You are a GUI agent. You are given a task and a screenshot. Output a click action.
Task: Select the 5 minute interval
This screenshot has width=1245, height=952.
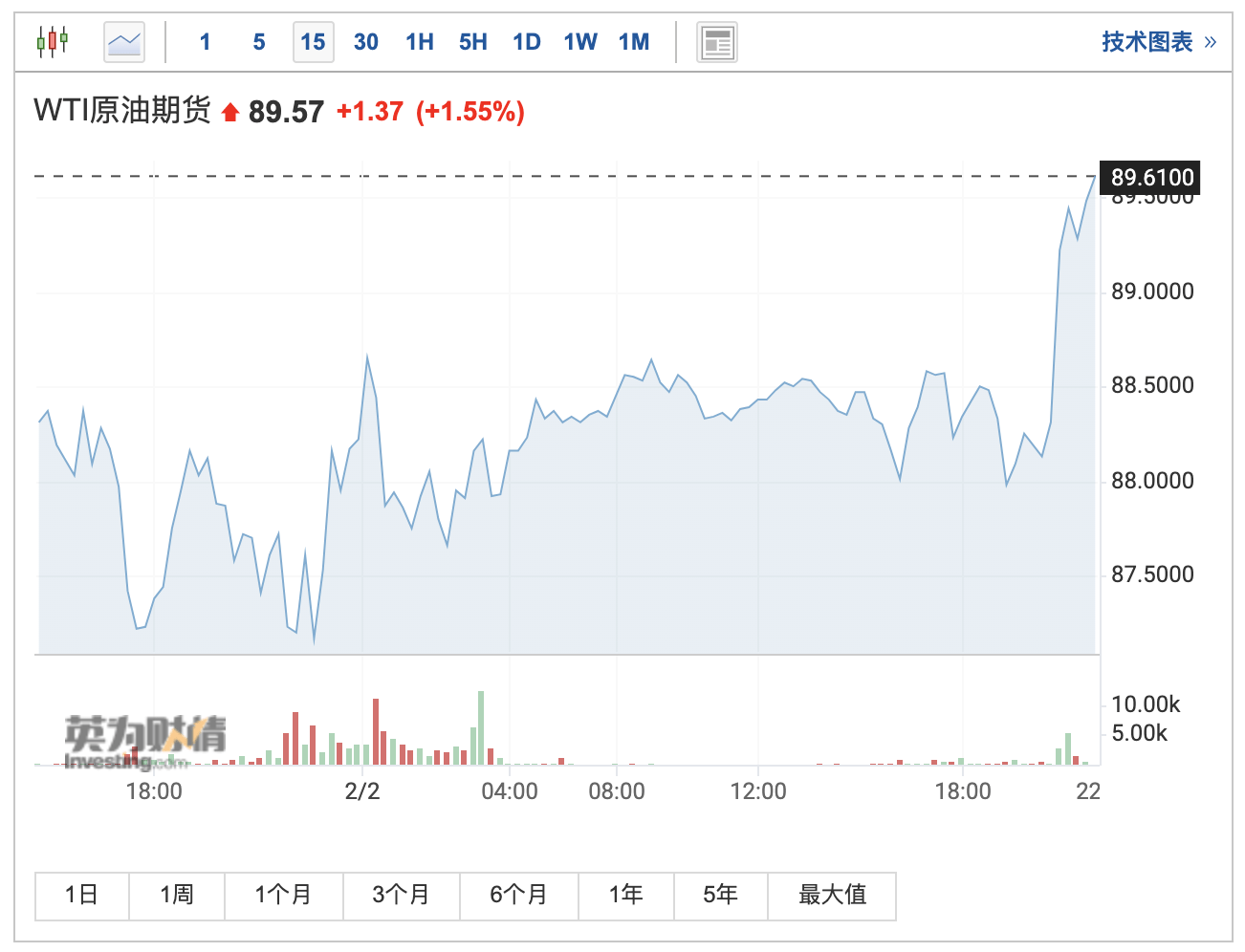point(259,42)
